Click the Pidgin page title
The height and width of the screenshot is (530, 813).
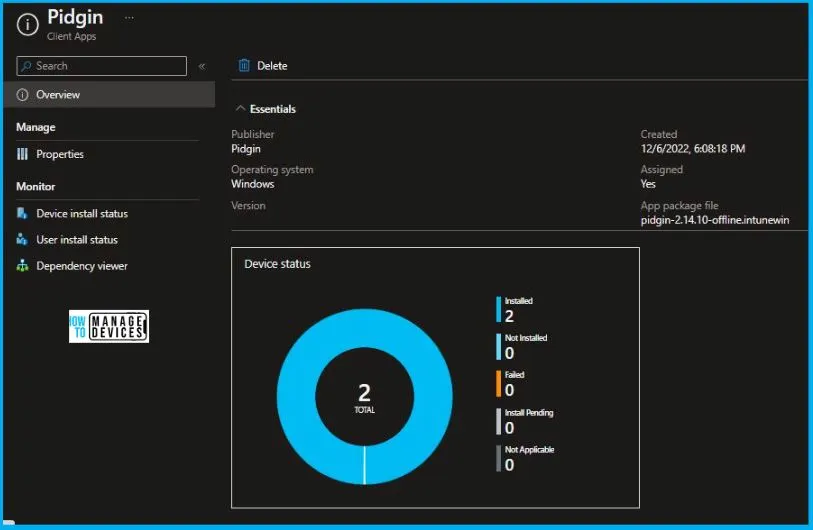[75, 17]
